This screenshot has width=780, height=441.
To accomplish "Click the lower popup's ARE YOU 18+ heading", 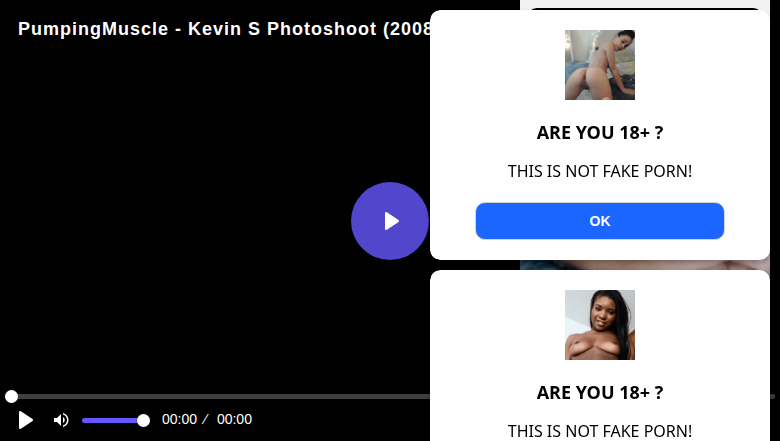I will point(599,393).
